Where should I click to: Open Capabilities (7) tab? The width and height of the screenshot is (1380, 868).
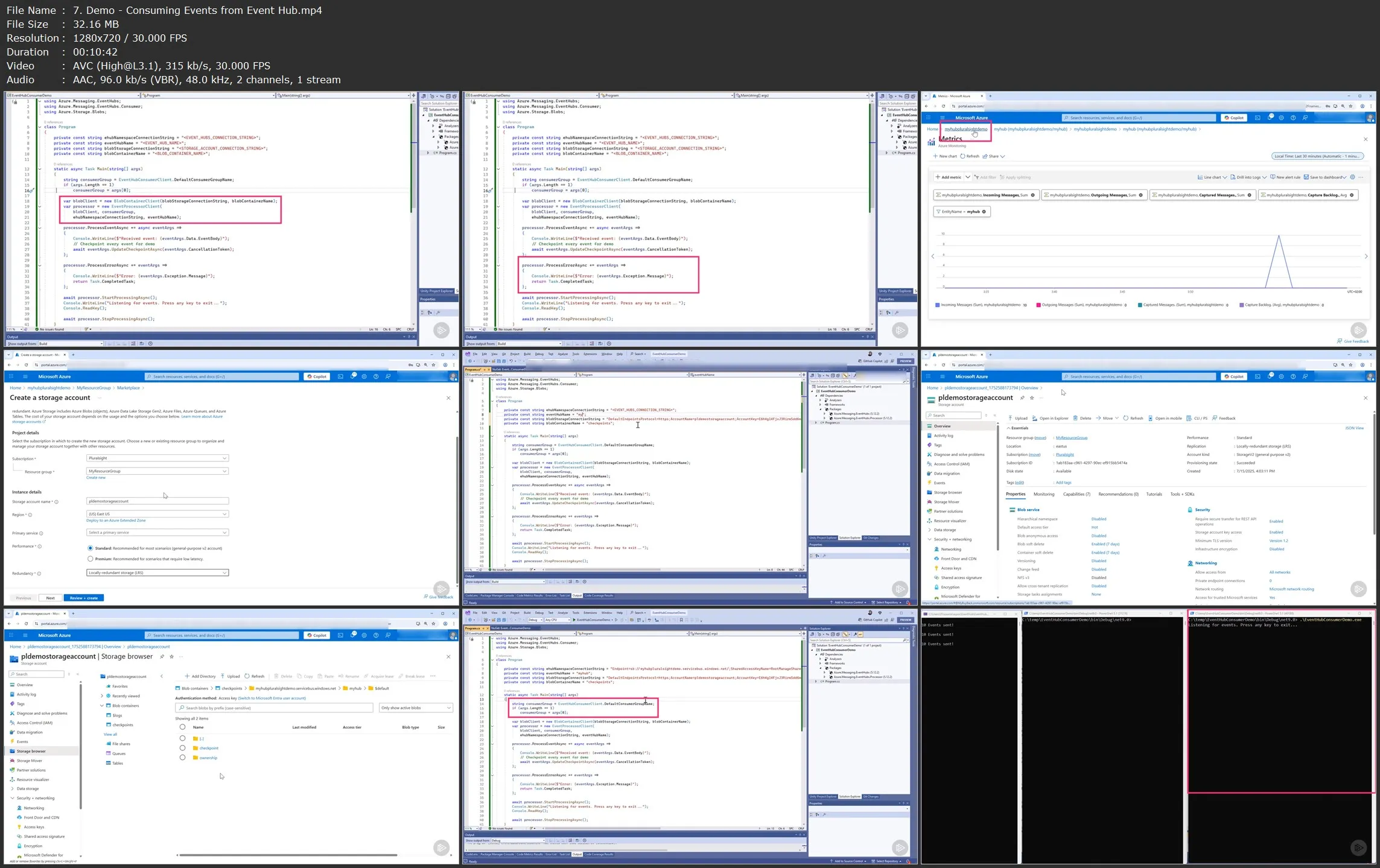click(1076, 494)
